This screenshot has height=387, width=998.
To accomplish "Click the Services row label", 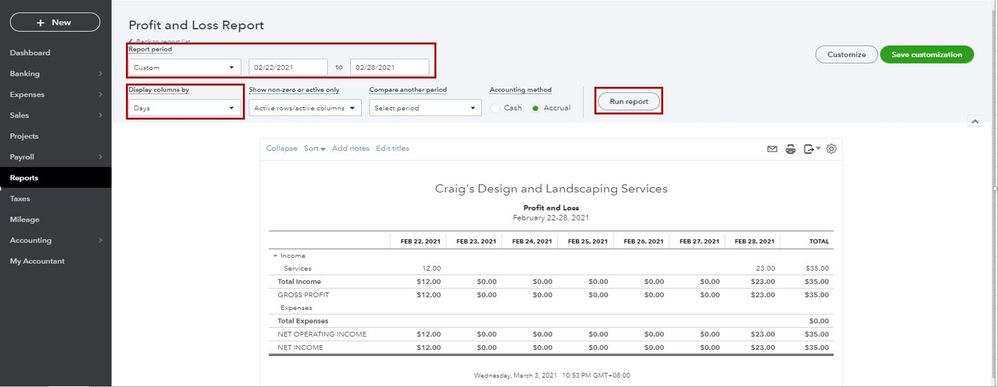I will (297, 269).
